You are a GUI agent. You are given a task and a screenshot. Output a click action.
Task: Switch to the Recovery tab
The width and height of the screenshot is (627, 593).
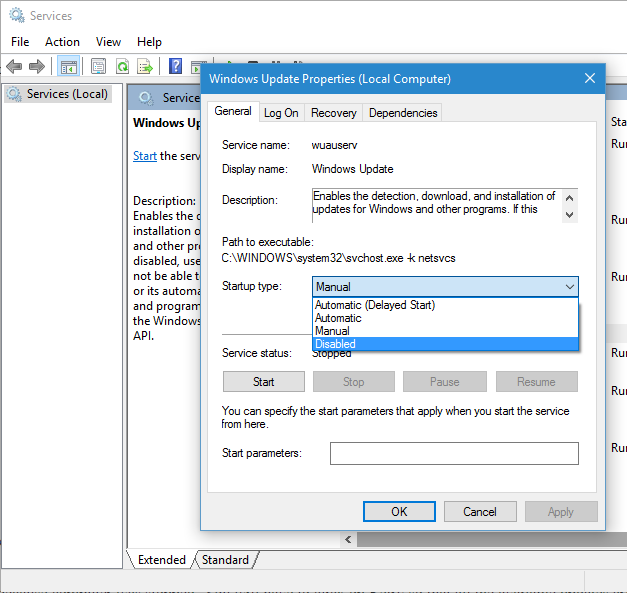point(333,113)
